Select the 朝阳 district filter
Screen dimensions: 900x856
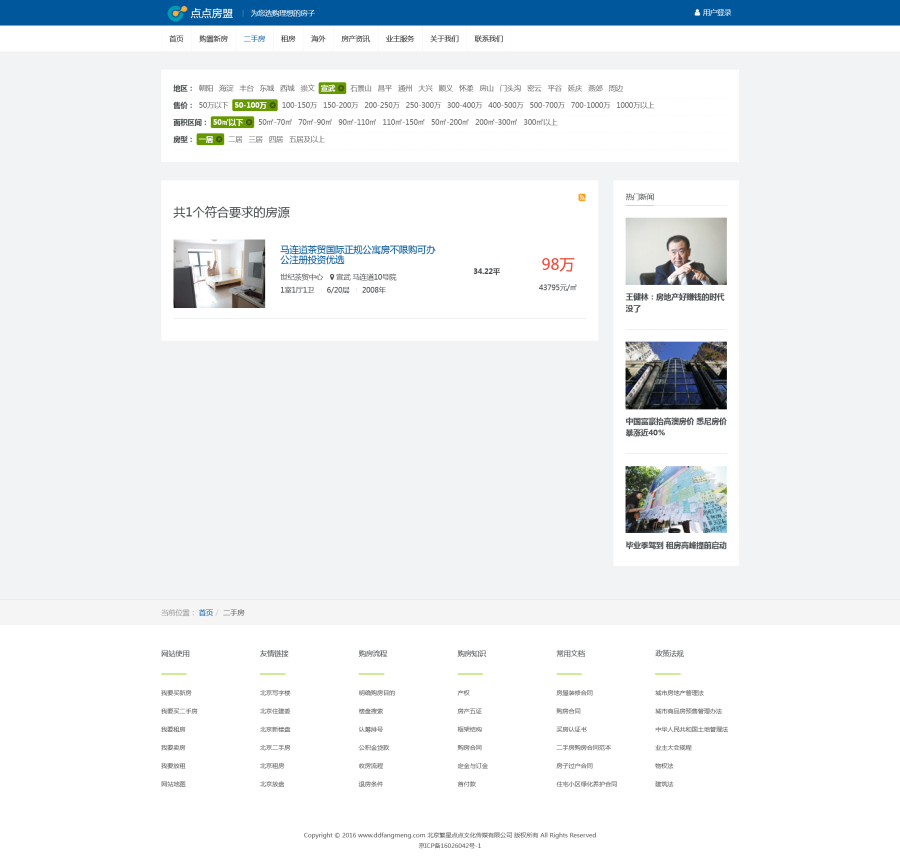pyautogui.click(x=206, y=88)
